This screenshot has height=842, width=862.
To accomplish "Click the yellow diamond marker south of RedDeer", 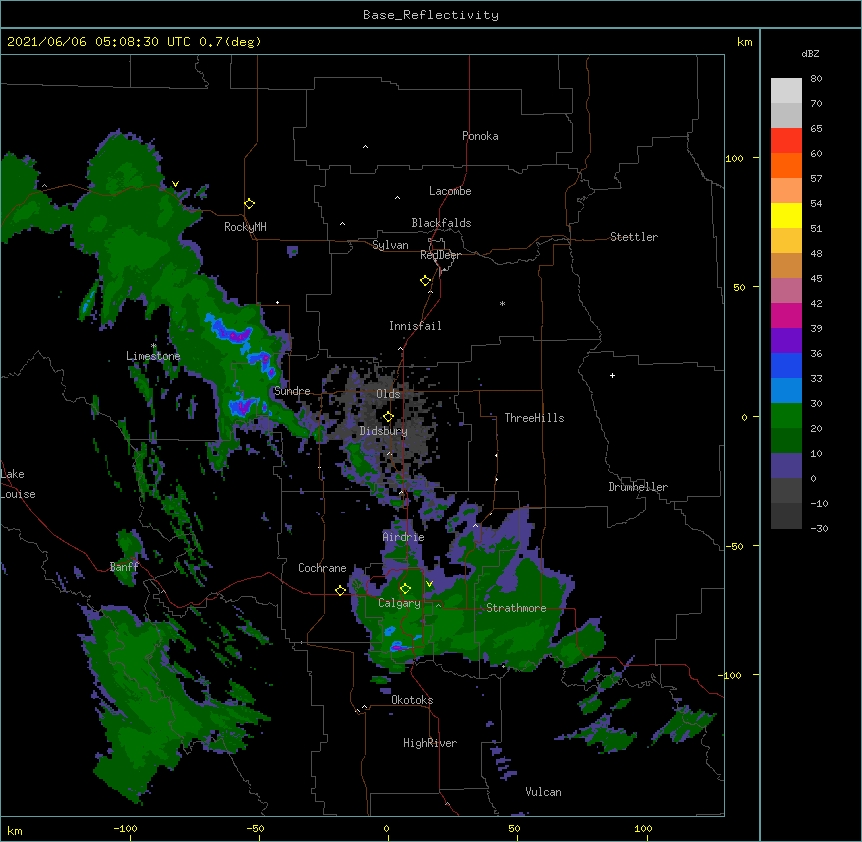I will click(x=425, y=281).
